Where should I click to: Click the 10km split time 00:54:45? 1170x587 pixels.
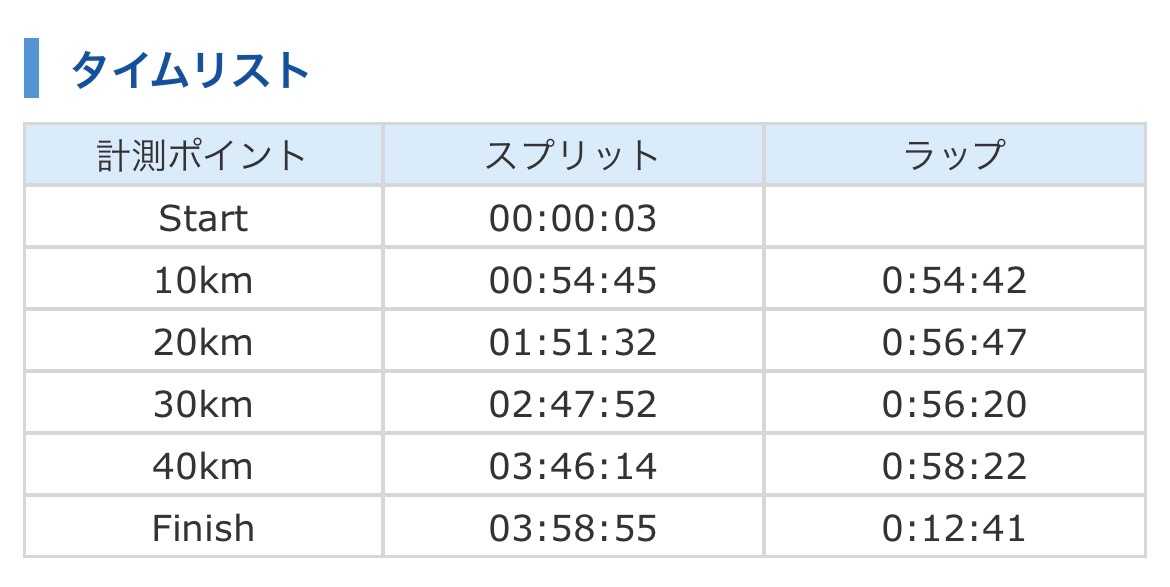(x=573, y=281)
